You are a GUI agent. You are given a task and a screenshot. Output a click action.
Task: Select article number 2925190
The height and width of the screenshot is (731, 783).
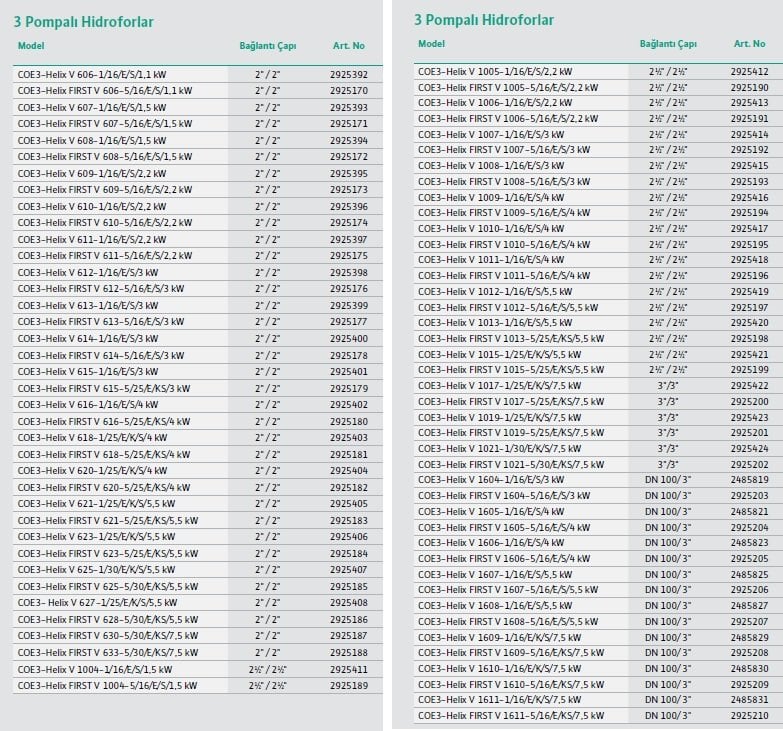point(750,87)
